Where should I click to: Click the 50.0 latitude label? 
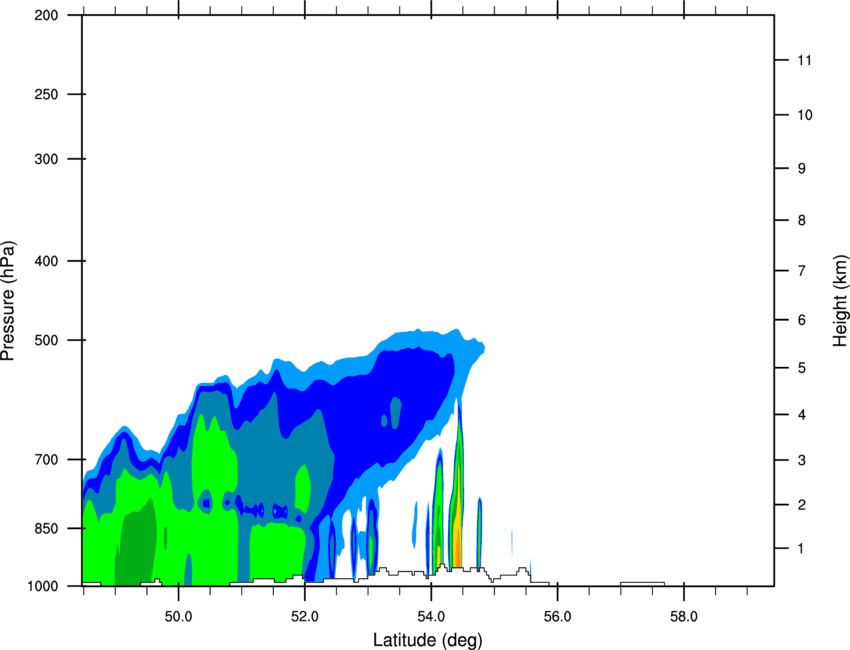point(178,616)
